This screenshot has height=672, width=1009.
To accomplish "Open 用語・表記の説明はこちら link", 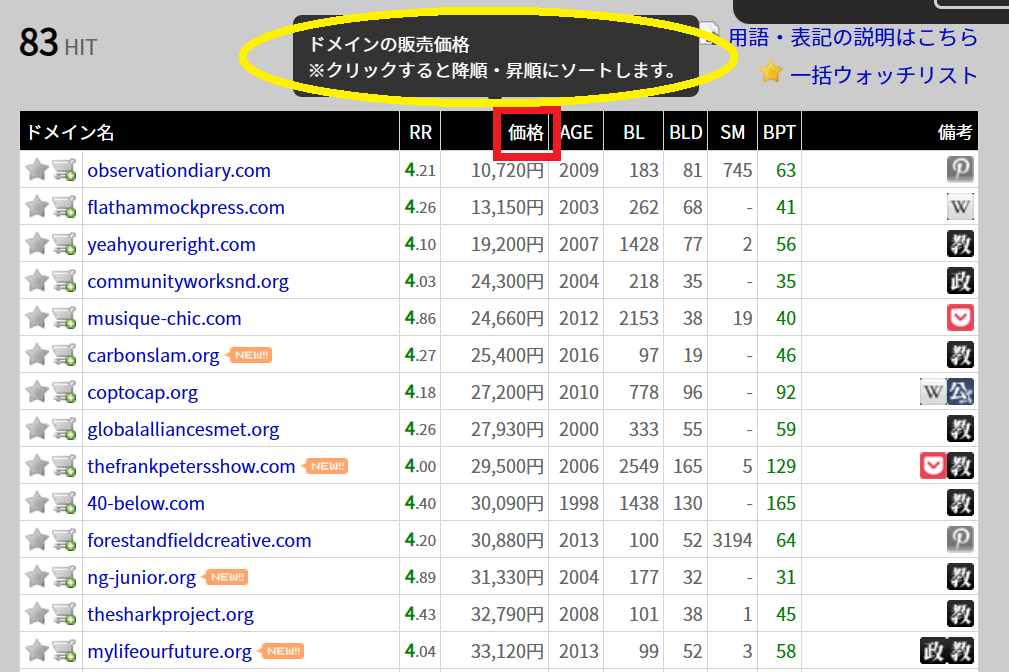I will [853, 37].
